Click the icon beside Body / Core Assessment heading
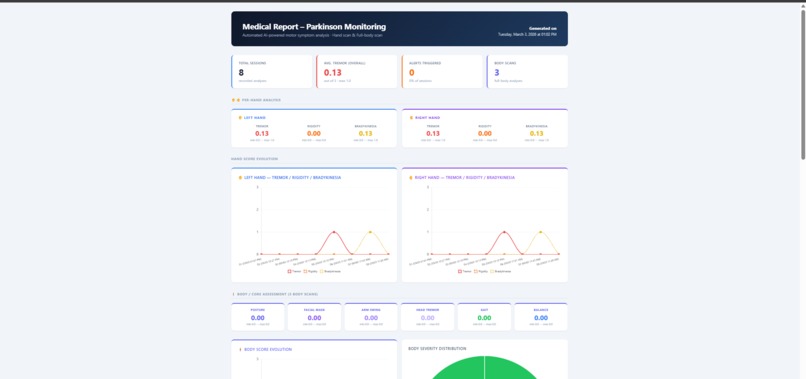This screenshot has height=379, width=806. [233, 294]
